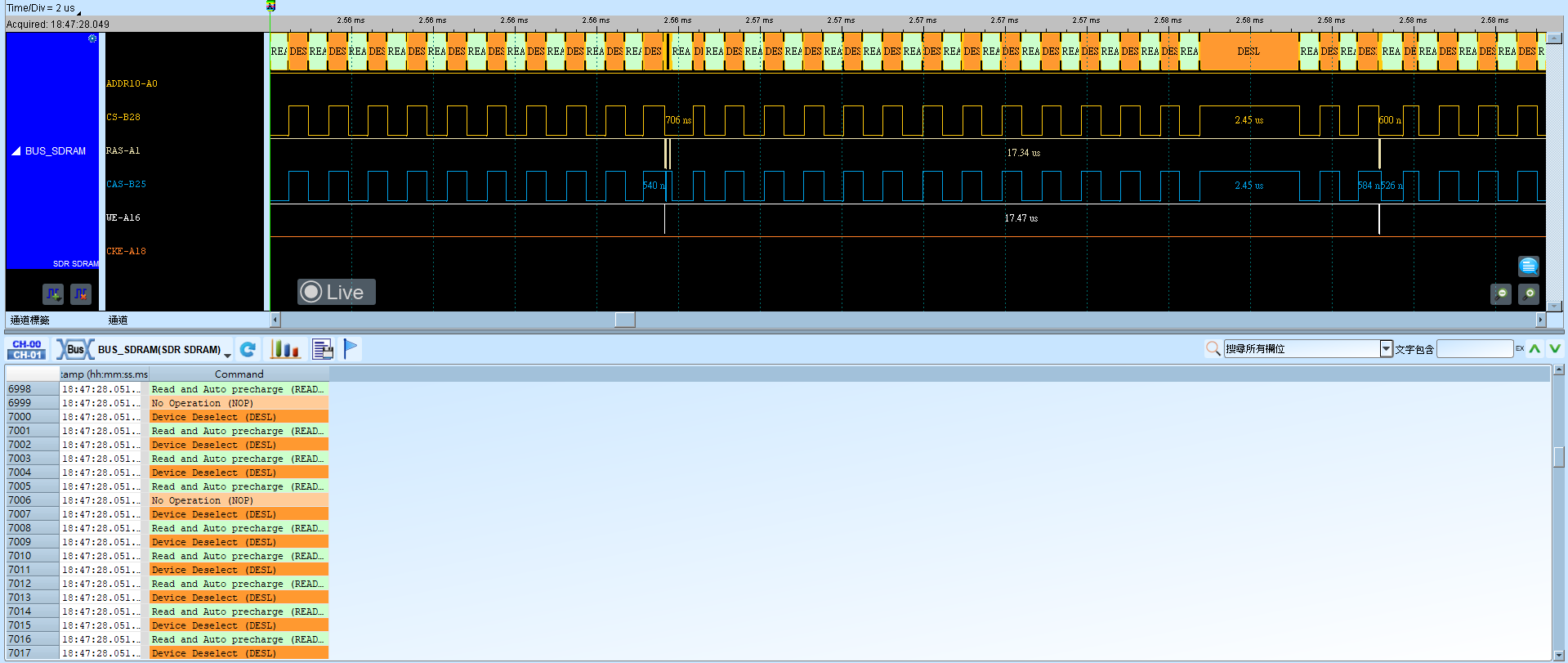Select the ADDR10-A0 channel label

(x=132, y=83)
